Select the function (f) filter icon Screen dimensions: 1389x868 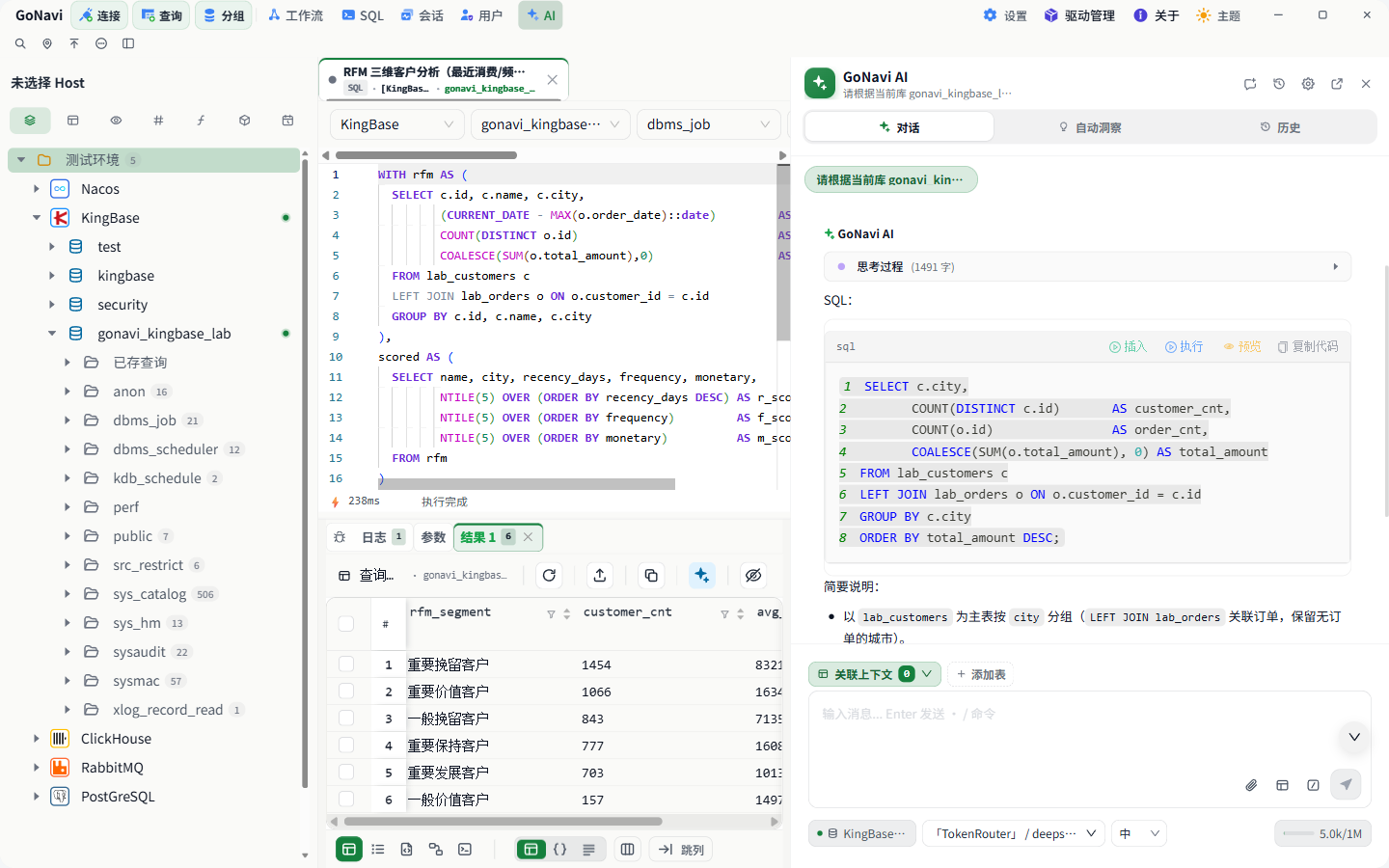click(201, 121)
